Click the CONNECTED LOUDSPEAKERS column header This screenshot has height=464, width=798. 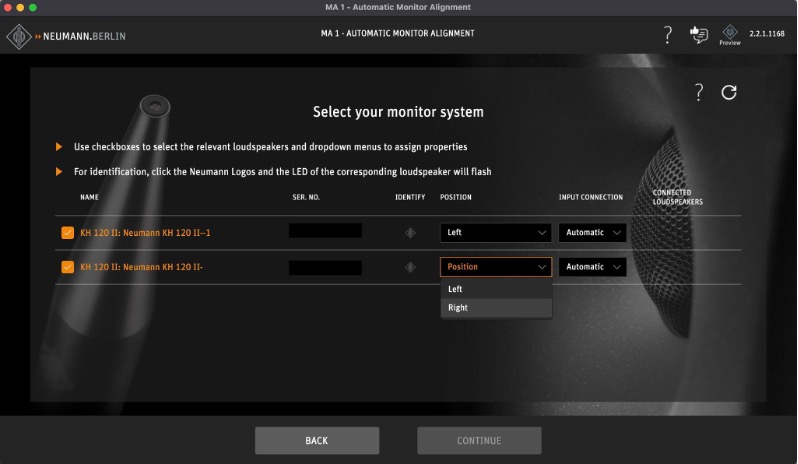[x=677, y=197]
